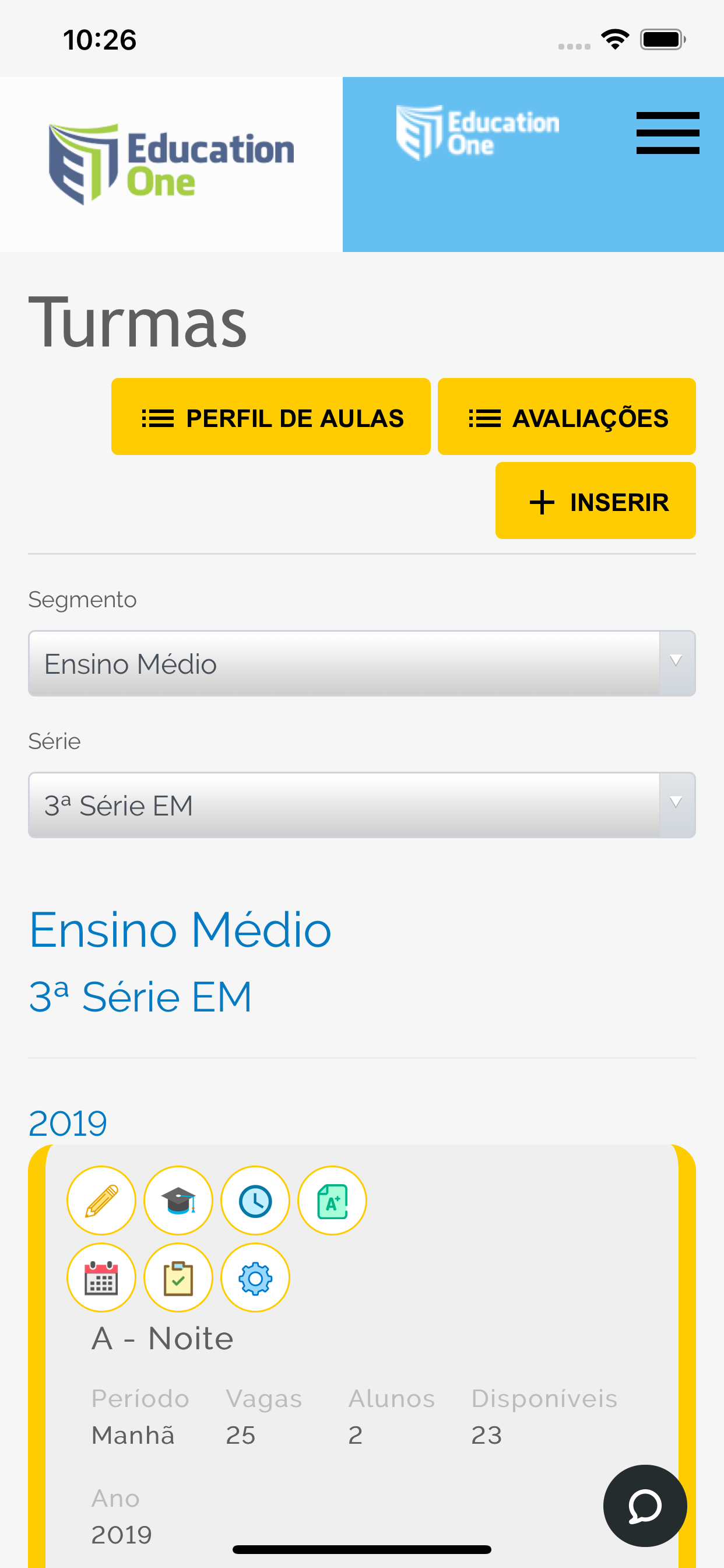Viewport: 724px width, 1568px height.
Task: Open the chat bubble support widget
Action: pos(645,1506)
